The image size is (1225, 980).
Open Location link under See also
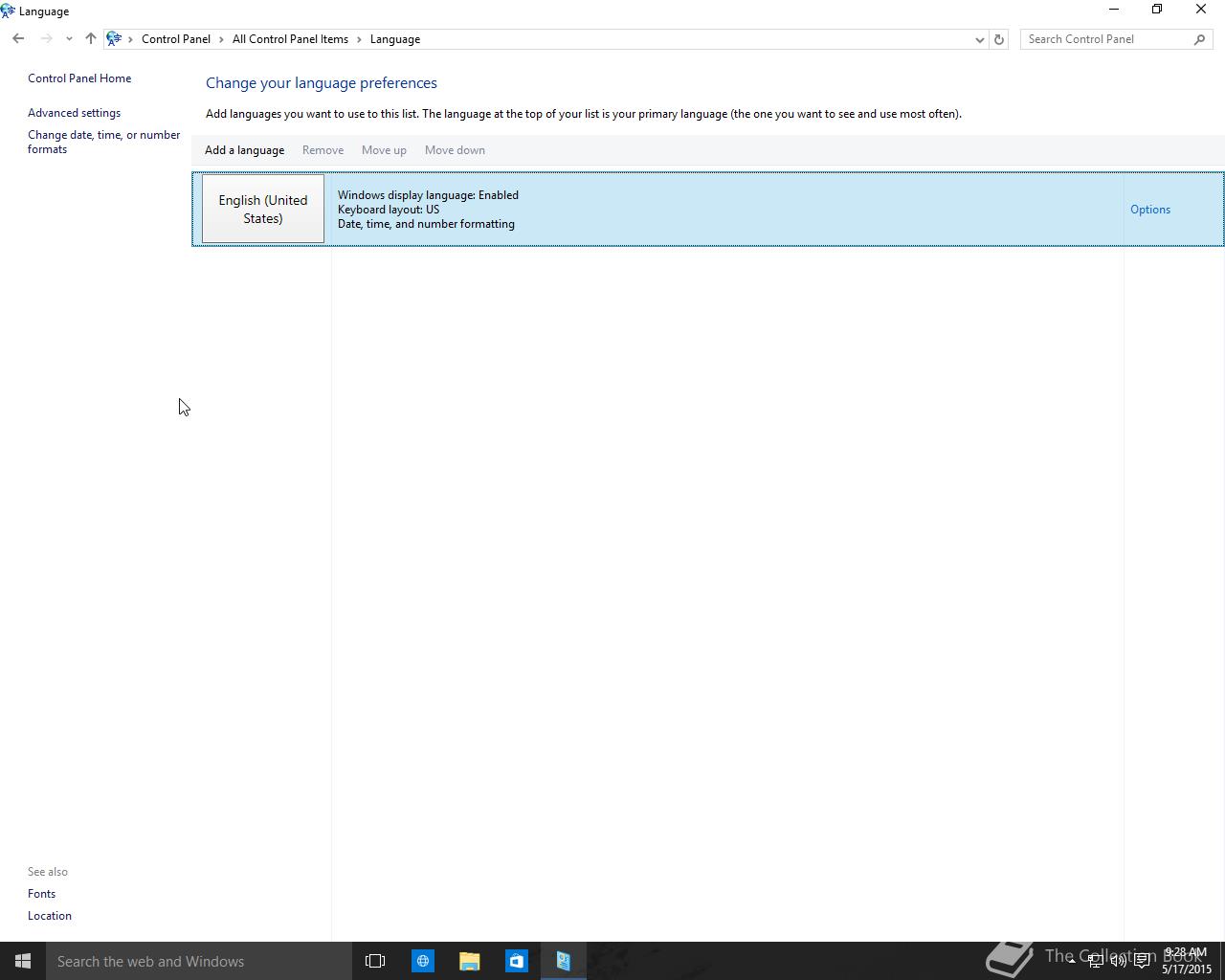click(x=50, y=916)
